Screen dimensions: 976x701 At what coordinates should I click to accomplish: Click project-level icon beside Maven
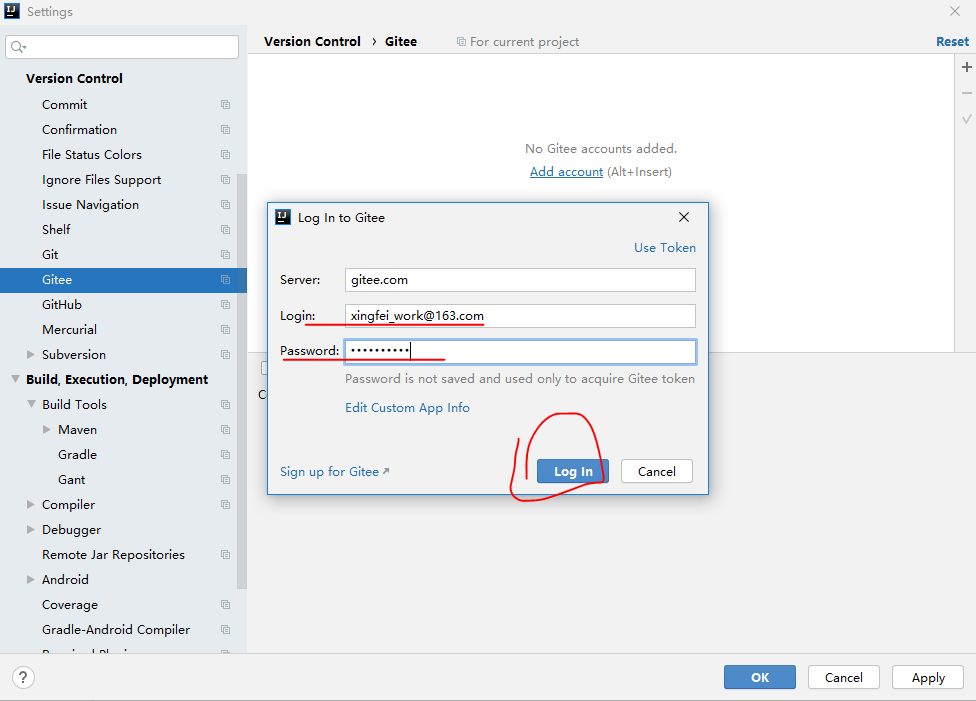[225, 430]
